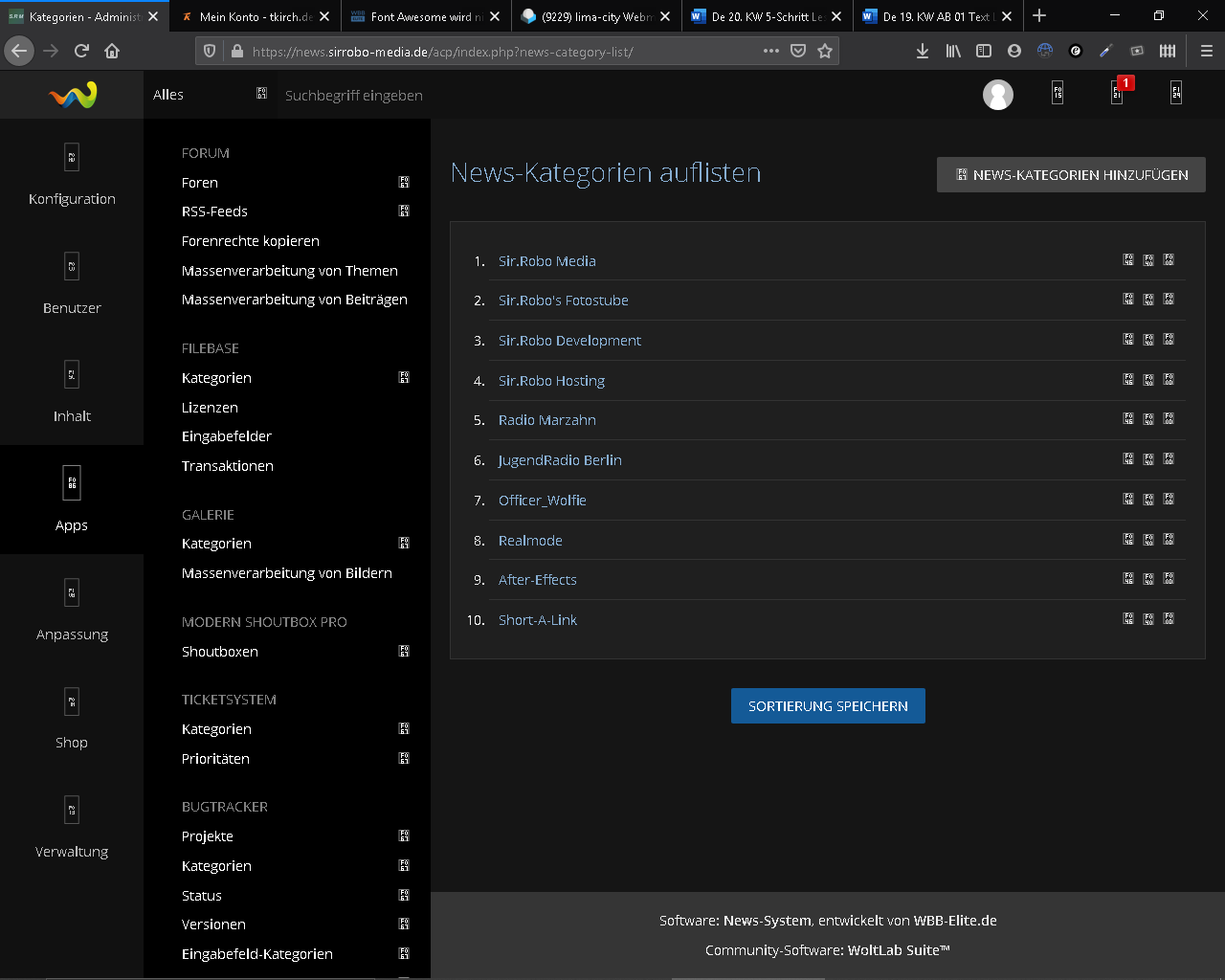
Task: Click the delete icon for Sir.Robo Media
Action: (x=1169, y=260)
